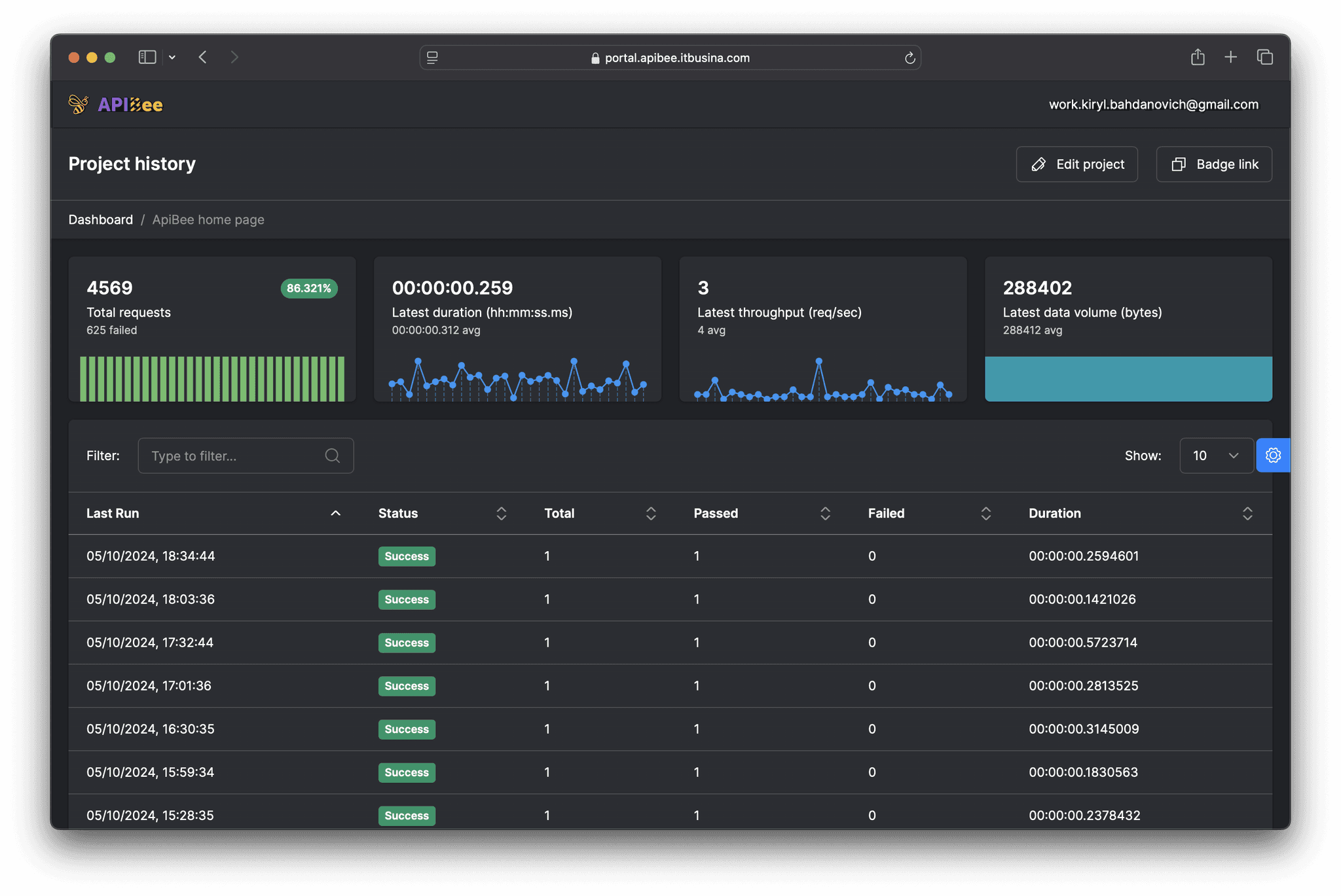Click the teal data volume bar
The height and width of the screenshot is (896, 1341).
coord(1128,379)
